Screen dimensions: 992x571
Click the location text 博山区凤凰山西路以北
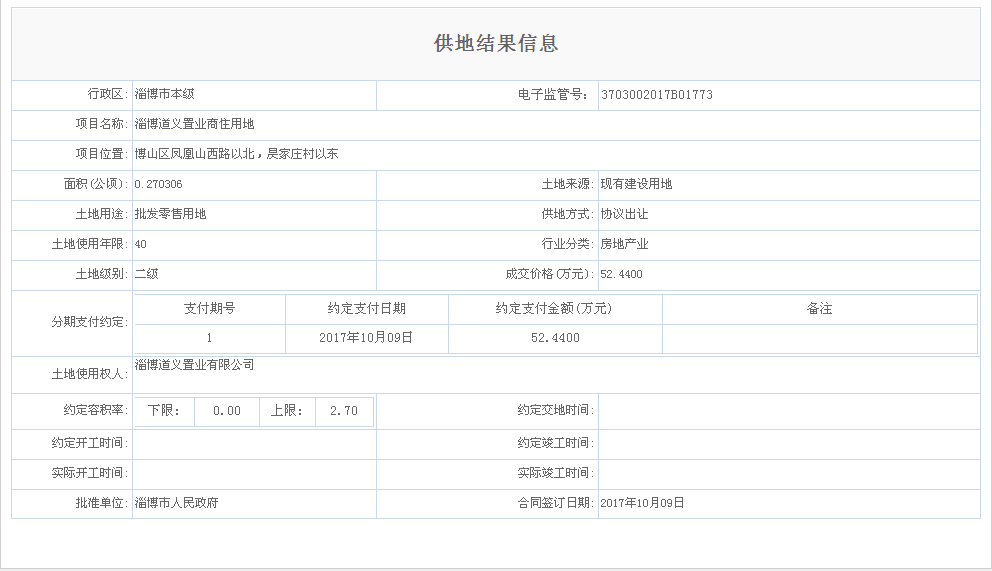[194, 154]
